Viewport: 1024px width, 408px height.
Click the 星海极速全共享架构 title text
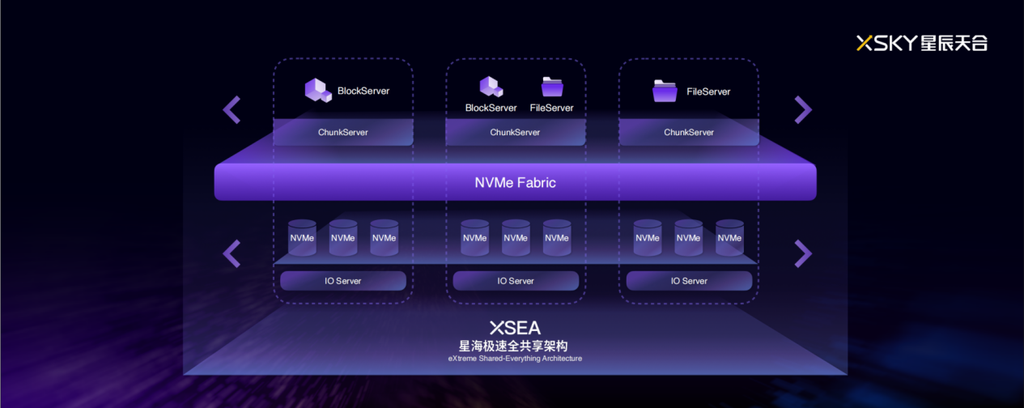pyautogui.click(x=515, y=346)
